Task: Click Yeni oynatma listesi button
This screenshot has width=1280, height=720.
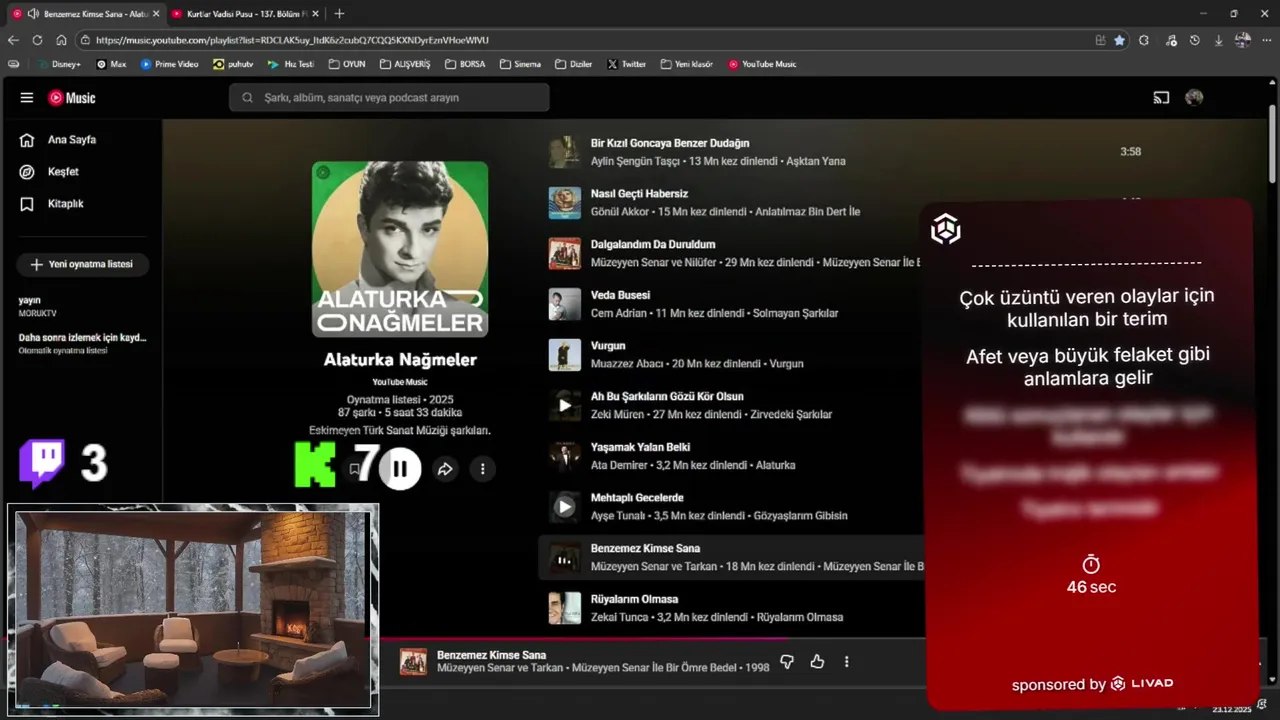Action: tap(82, 264)
